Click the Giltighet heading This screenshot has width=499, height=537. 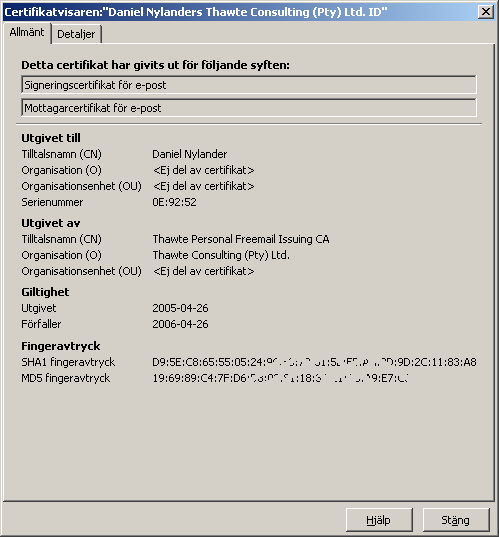pos(45,292)
